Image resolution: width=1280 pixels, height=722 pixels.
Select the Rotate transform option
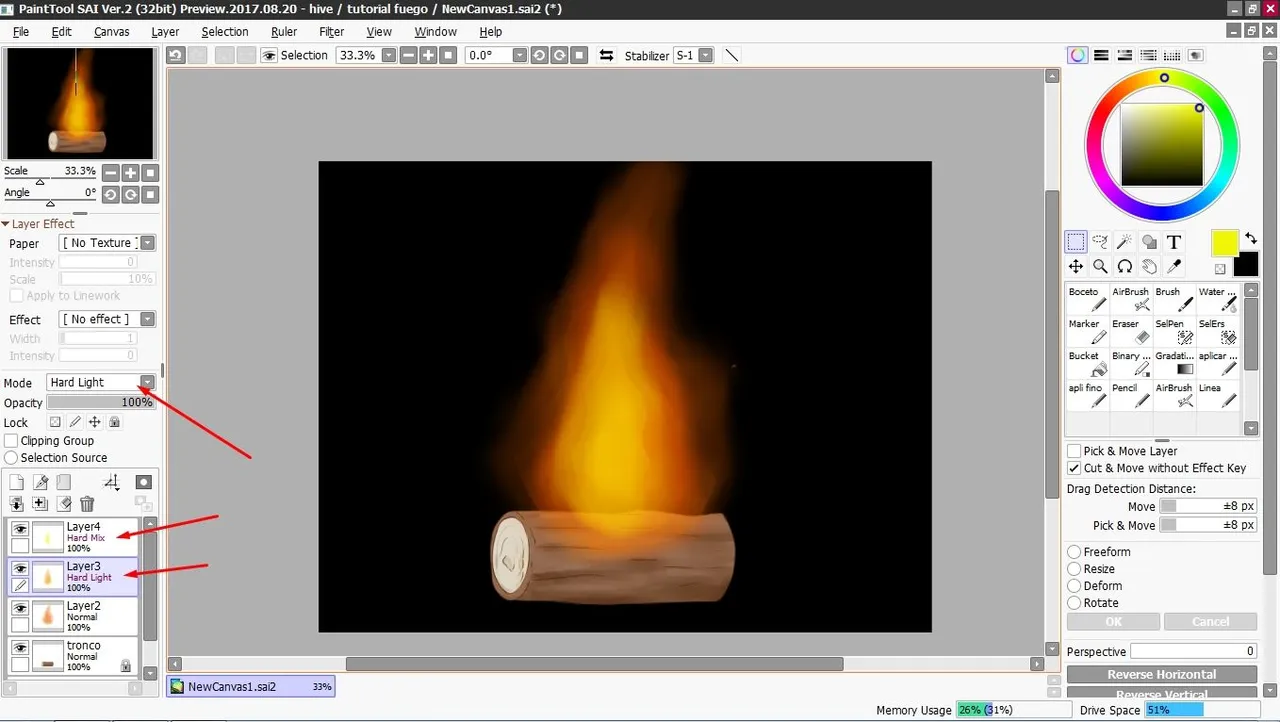point(1074,603)
